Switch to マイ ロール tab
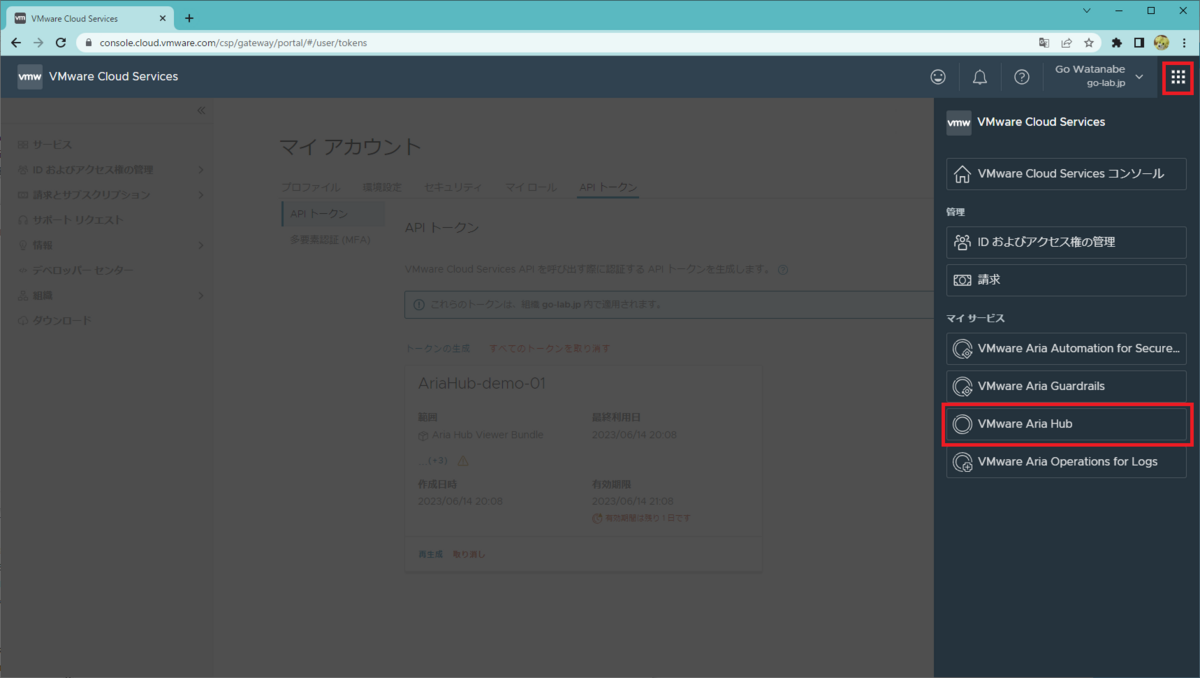Screen dimensions: 1200x678 point(531,187)
